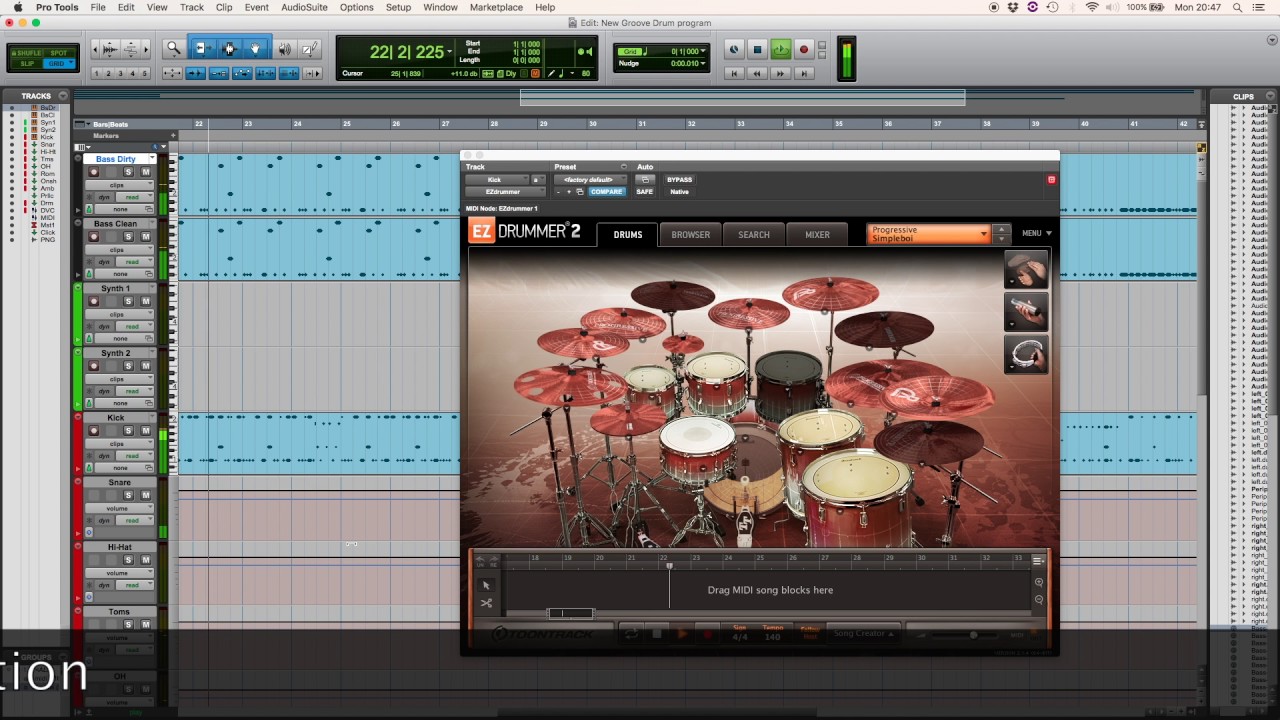Image resolution: width=1280 pixels, height=720 pixels.
Task: Click the main transport Stop button
Action: click(x=757, y=50)
